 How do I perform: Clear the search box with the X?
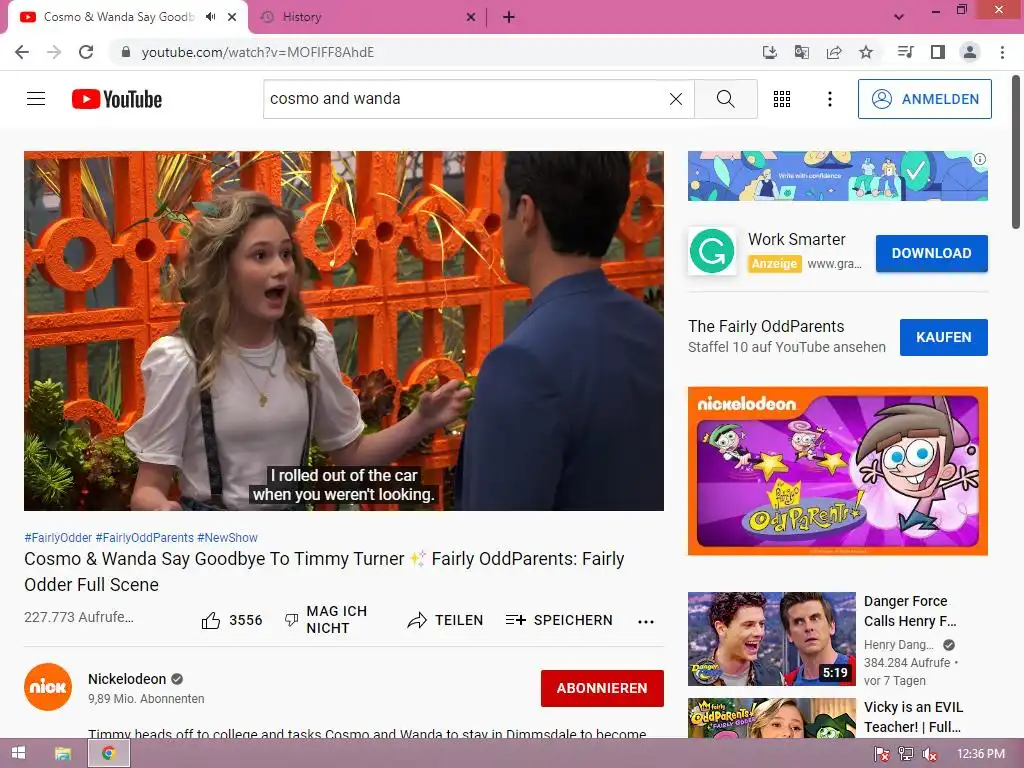tap(676, 99)
